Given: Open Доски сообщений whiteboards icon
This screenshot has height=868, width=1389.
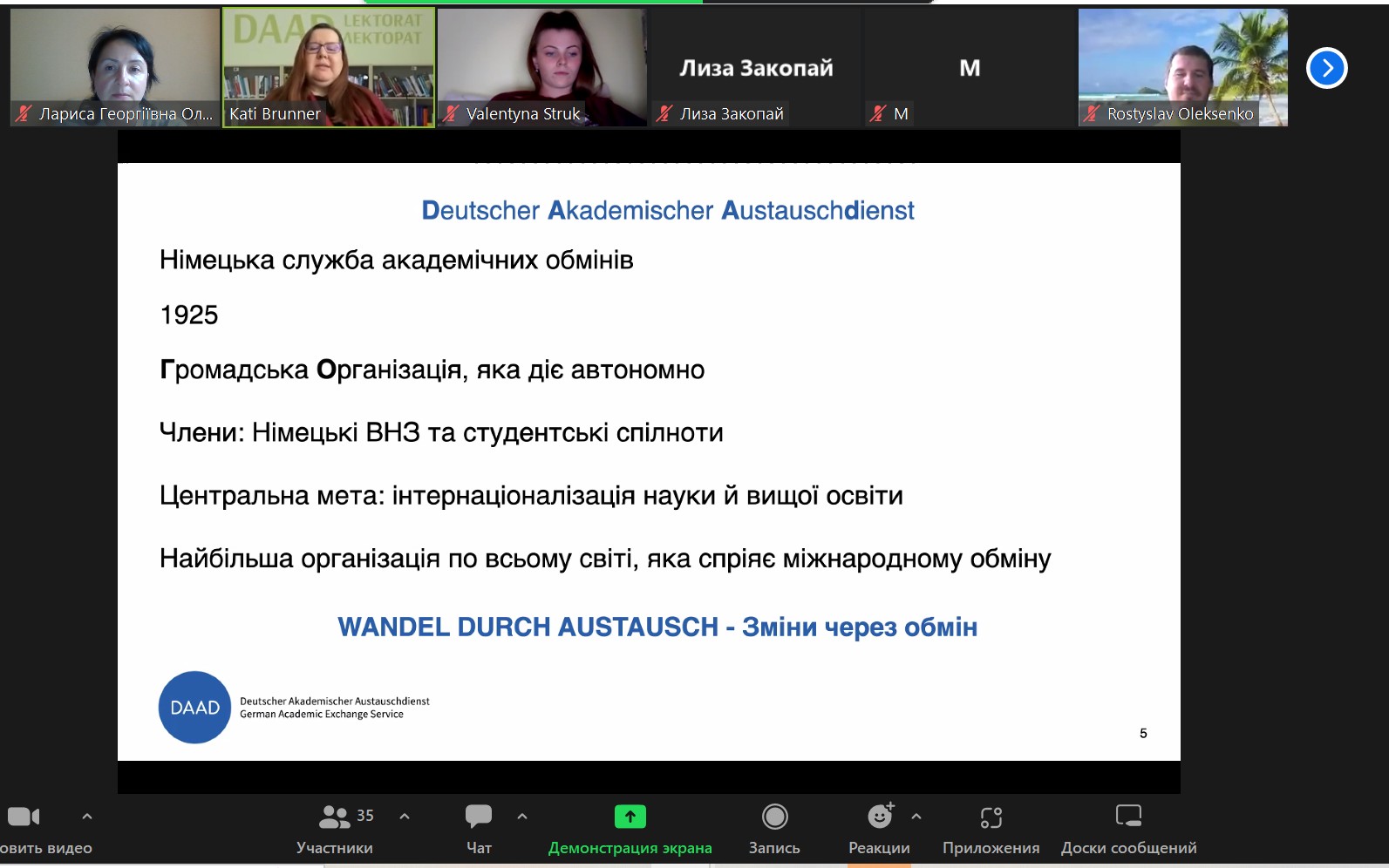Looking at the screenshot, I should click(1128, 817).
